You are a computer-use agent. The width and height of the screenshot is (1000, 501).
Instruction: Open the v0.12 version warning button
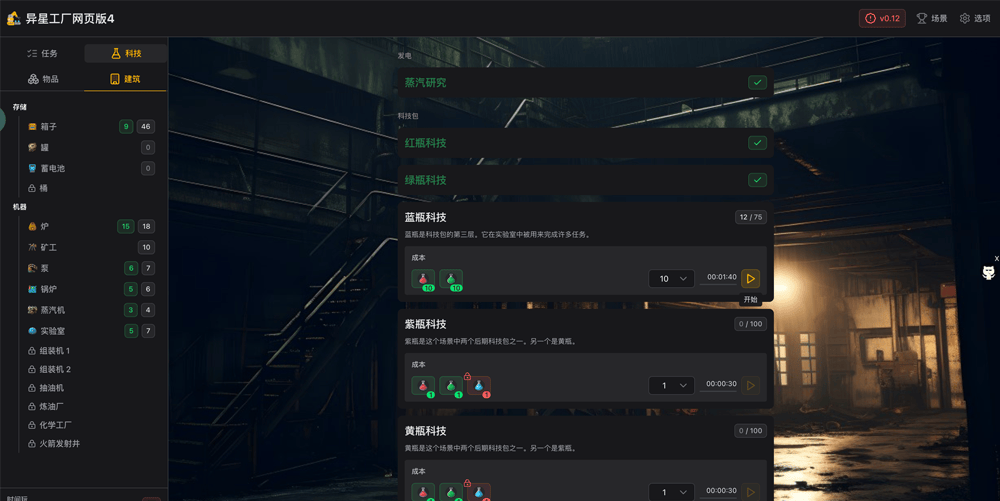pos(882,18)
